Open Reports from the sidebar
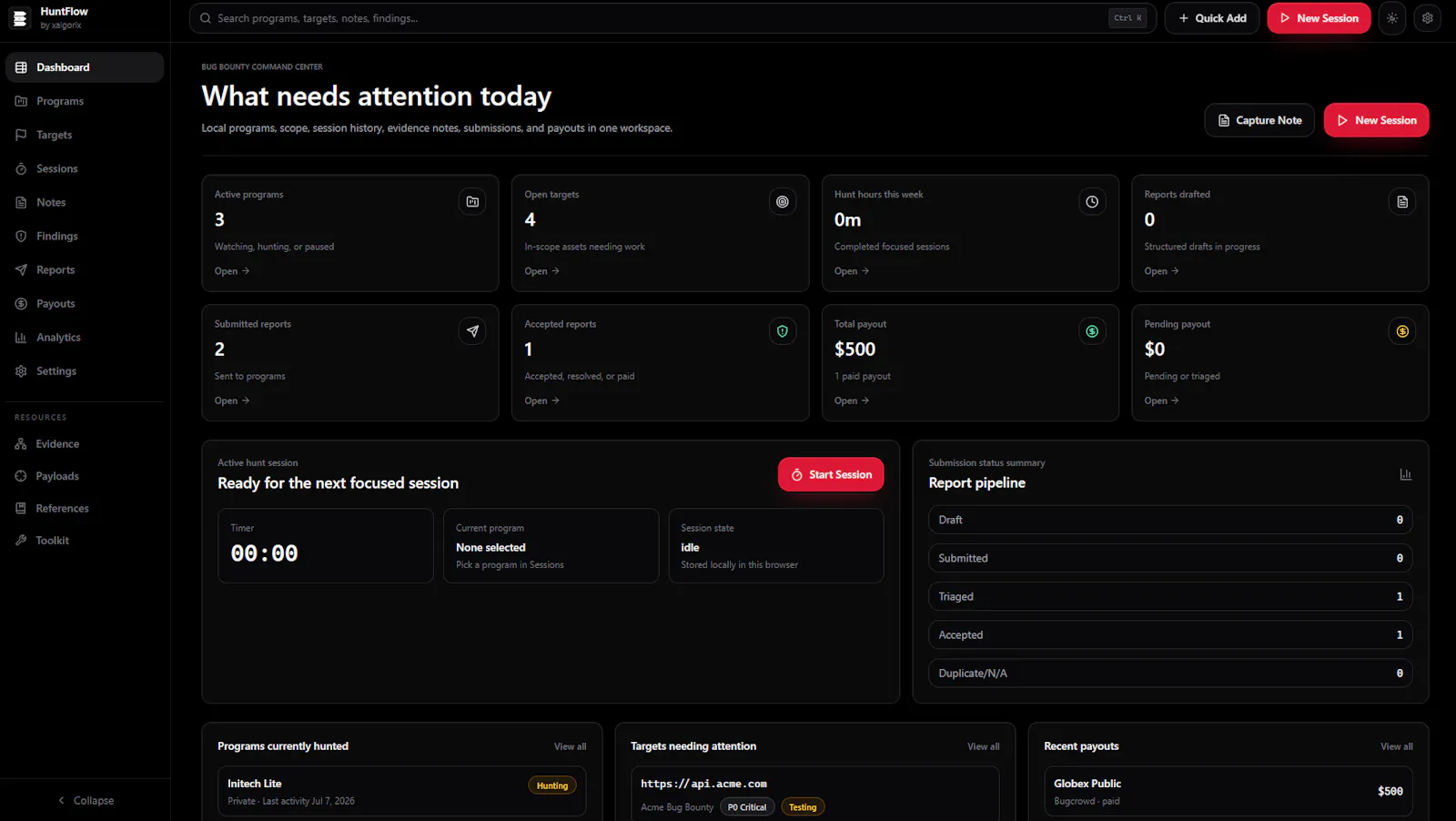The height and width of the screenshot is (821, 1456). coord(85,269)
